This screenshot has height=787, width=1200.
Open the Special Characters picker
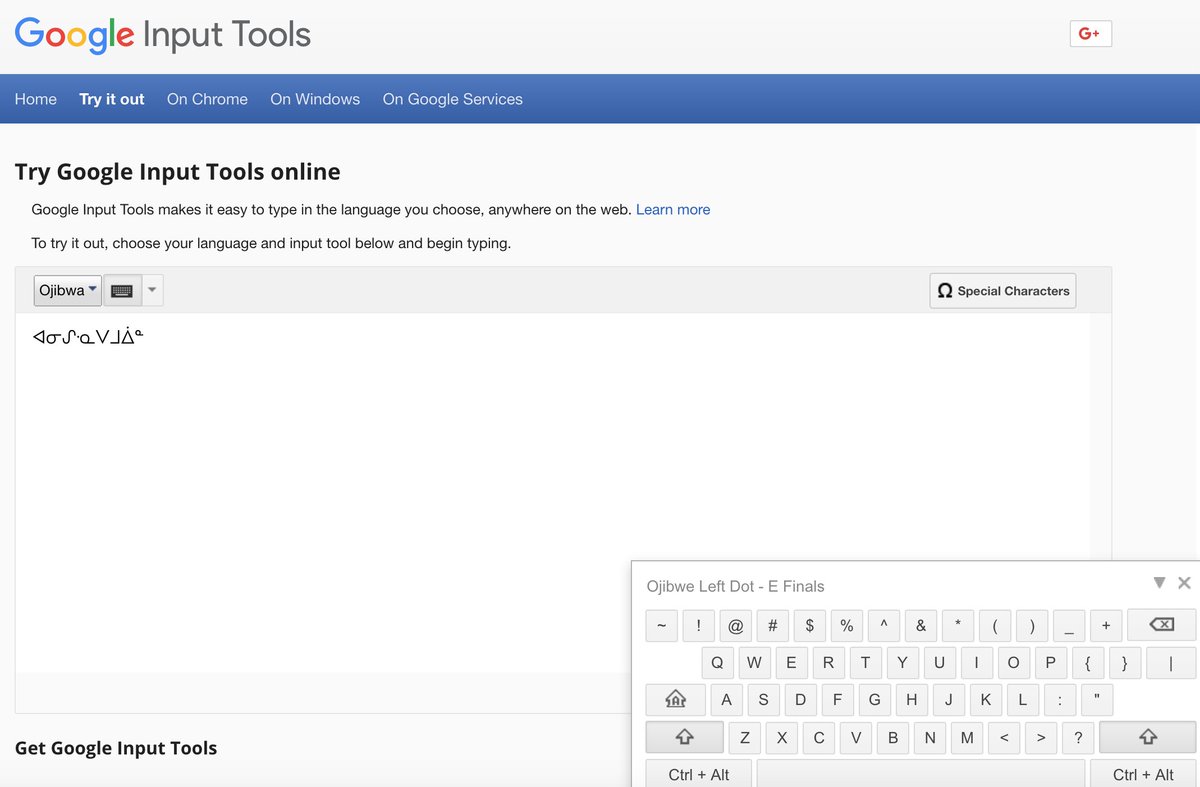click(x=1002, y=290)
